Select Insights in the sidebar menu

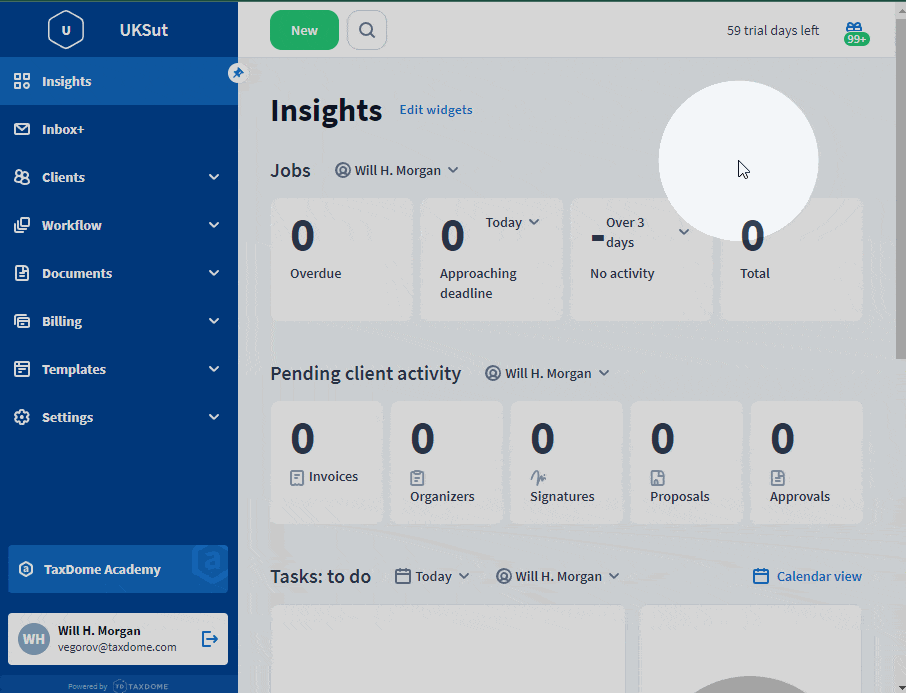(66, 81)
